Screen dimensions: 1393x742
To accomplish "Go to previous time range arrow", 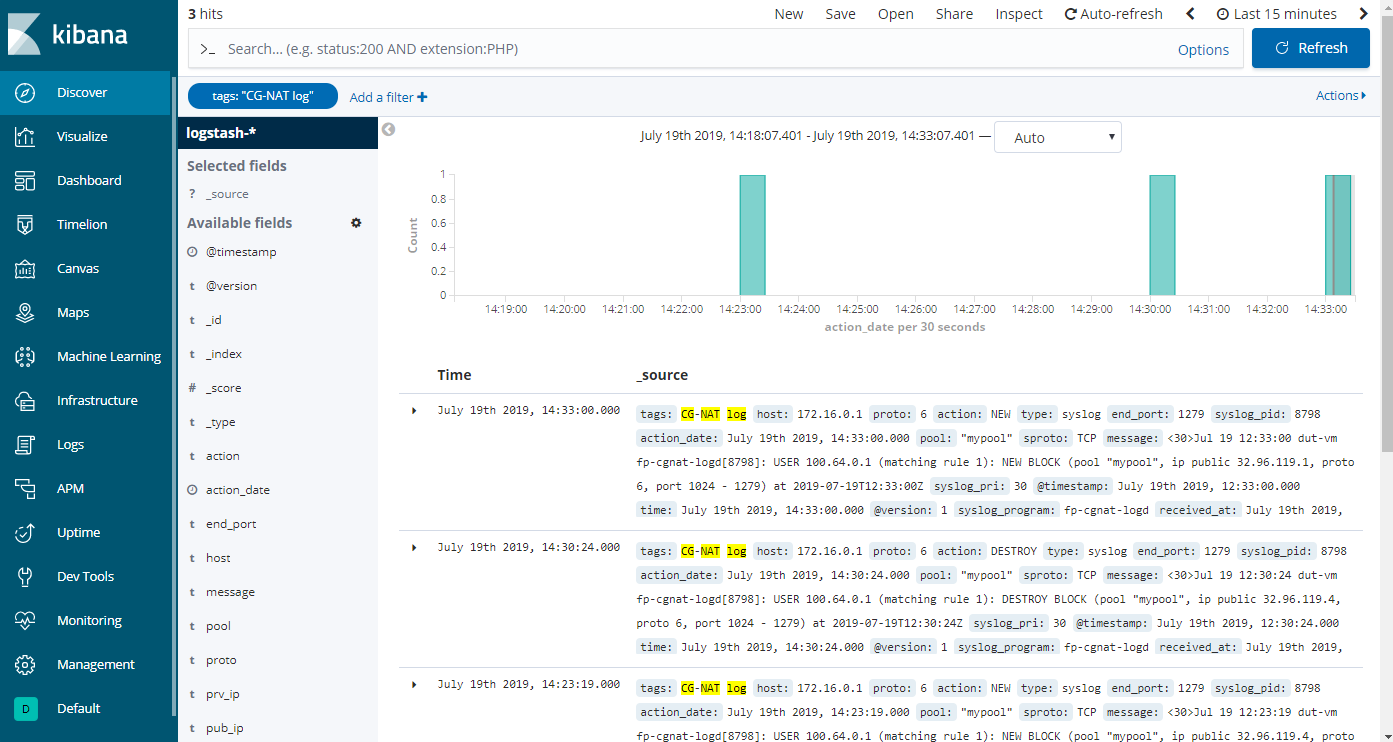I will click(1190, 14).
